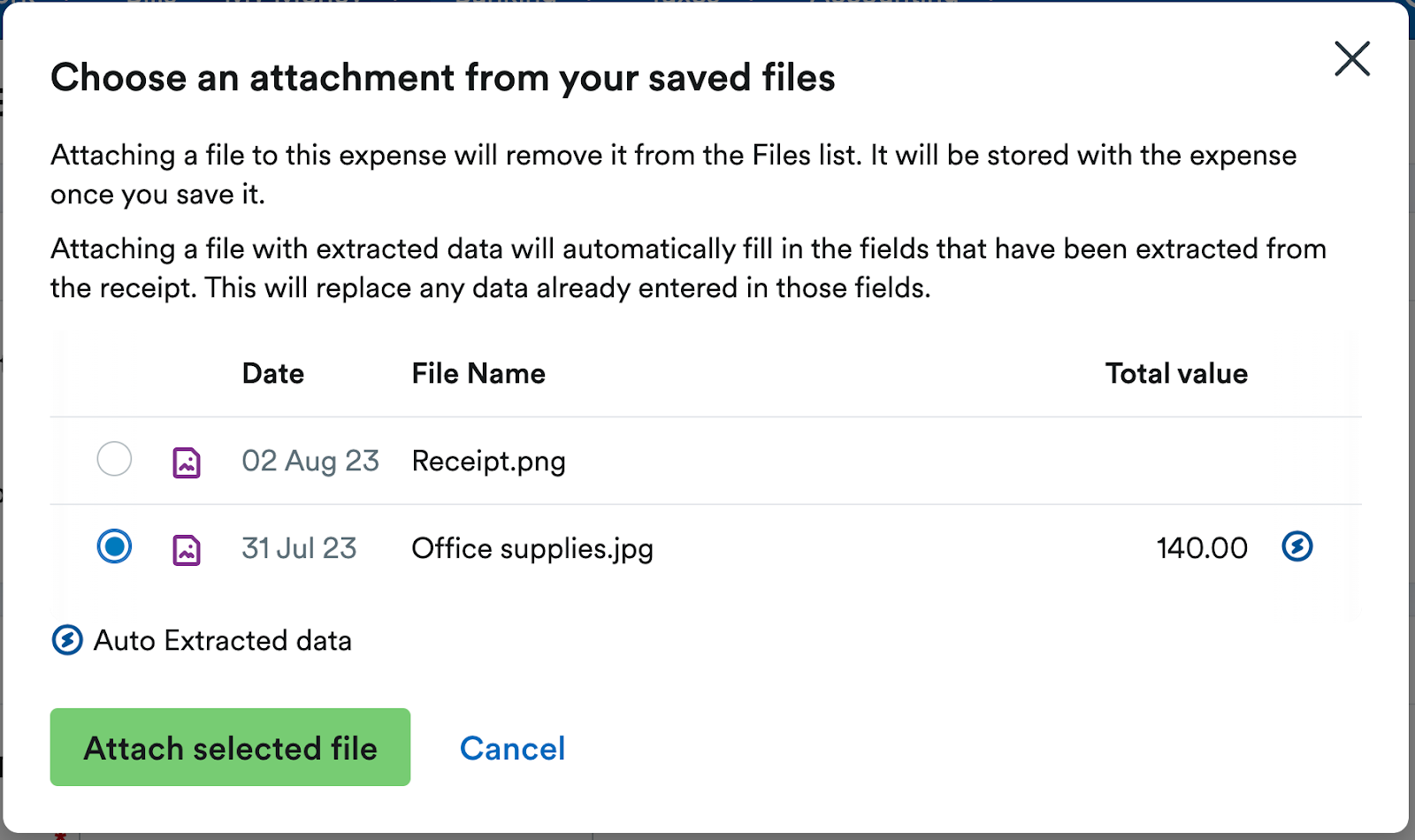Viewport: 1415px width, 840px height.
Task: Click the dialog title text
Action: coord(443,77)
